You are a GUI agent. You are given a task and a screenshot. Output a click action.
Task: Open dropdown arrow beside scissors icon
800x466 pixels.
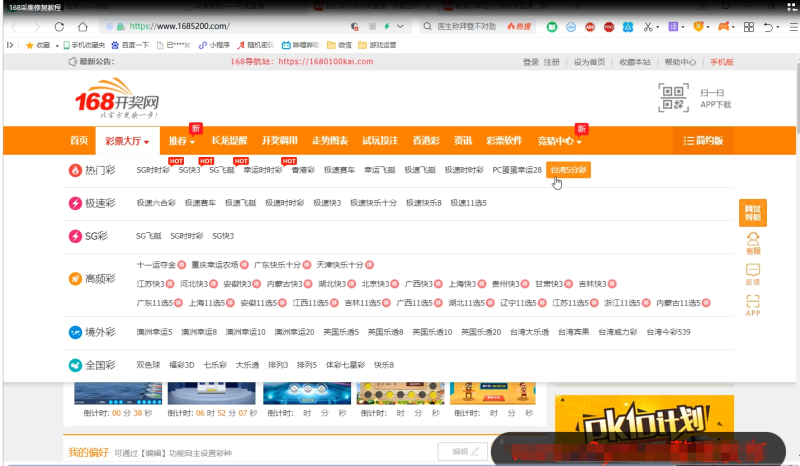click(x=657, y=27)
